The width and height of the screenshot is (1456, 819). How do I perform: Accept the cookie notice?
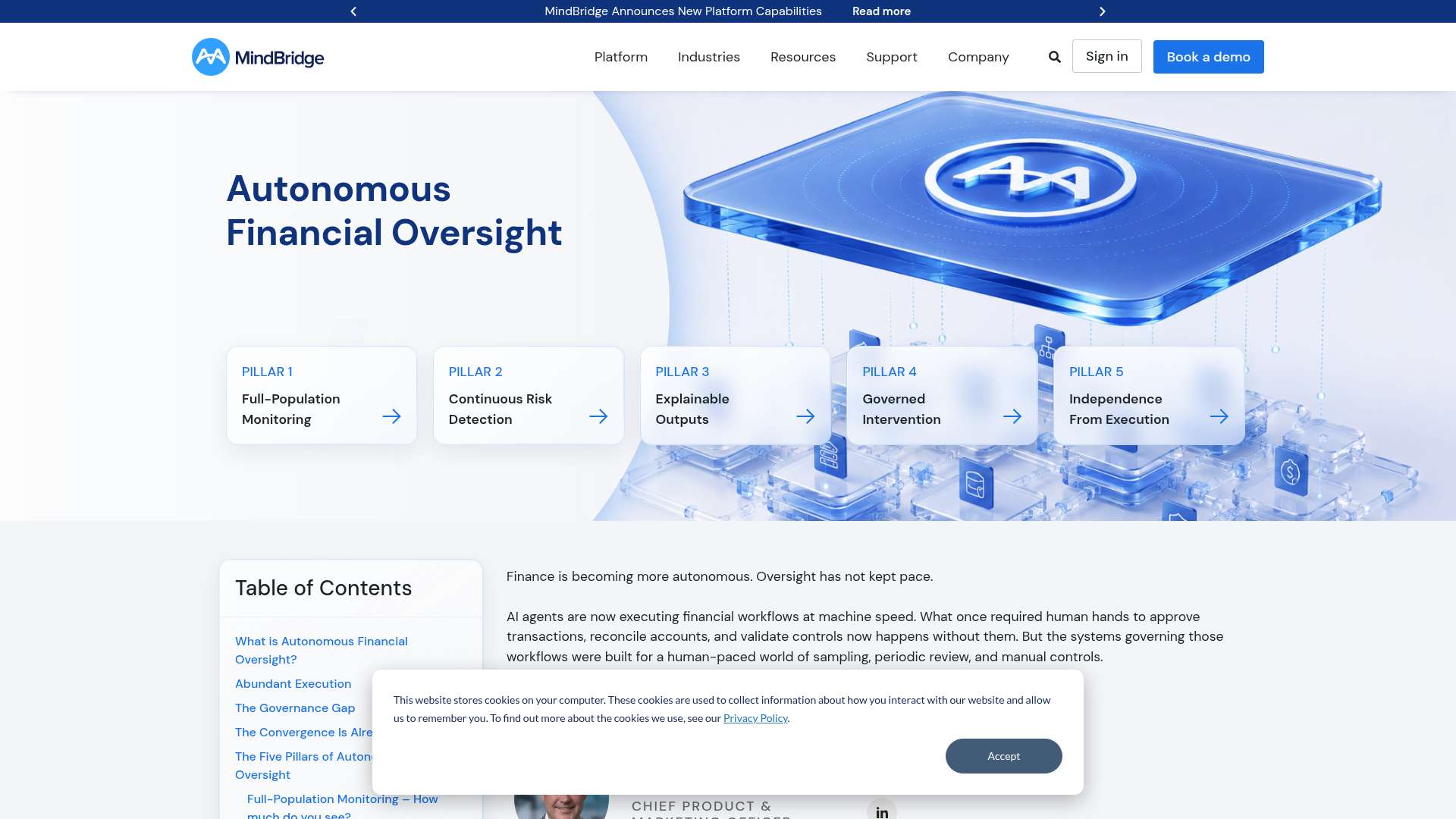[x=1004, y=756]
